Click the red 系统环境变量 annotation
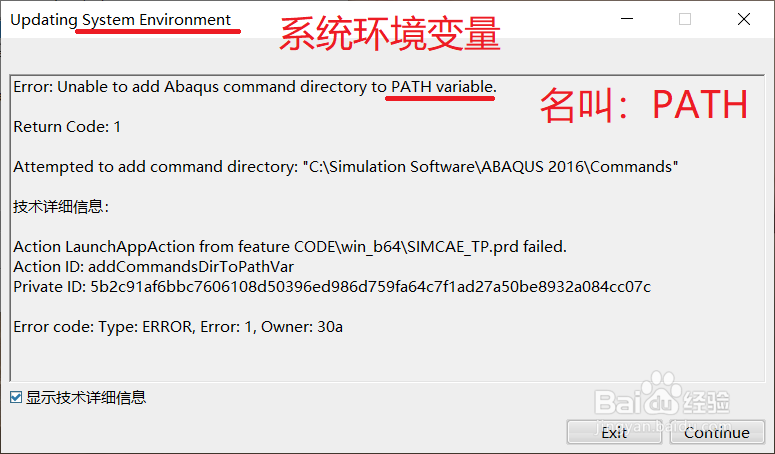 [x=390, y=34]
